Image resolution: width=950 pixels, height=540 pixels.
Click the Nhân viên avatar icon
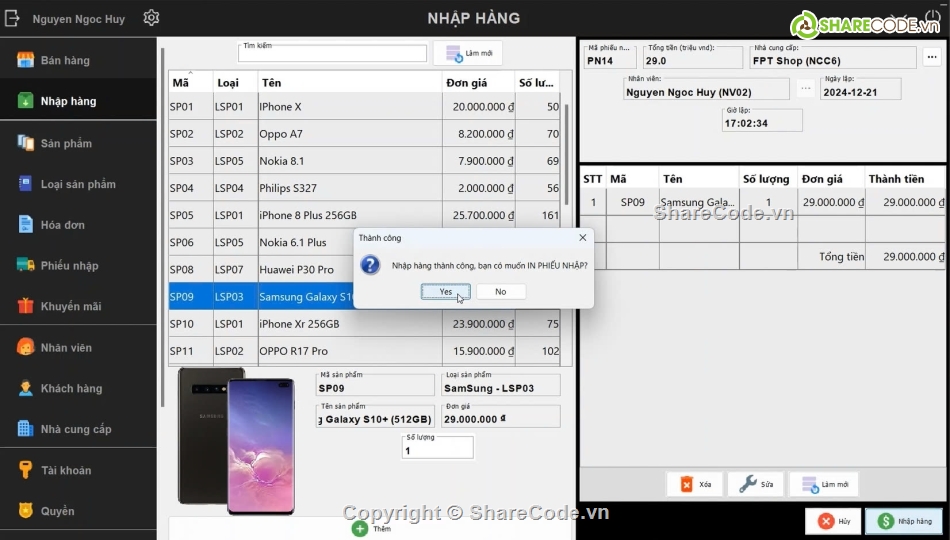point(25,347)
